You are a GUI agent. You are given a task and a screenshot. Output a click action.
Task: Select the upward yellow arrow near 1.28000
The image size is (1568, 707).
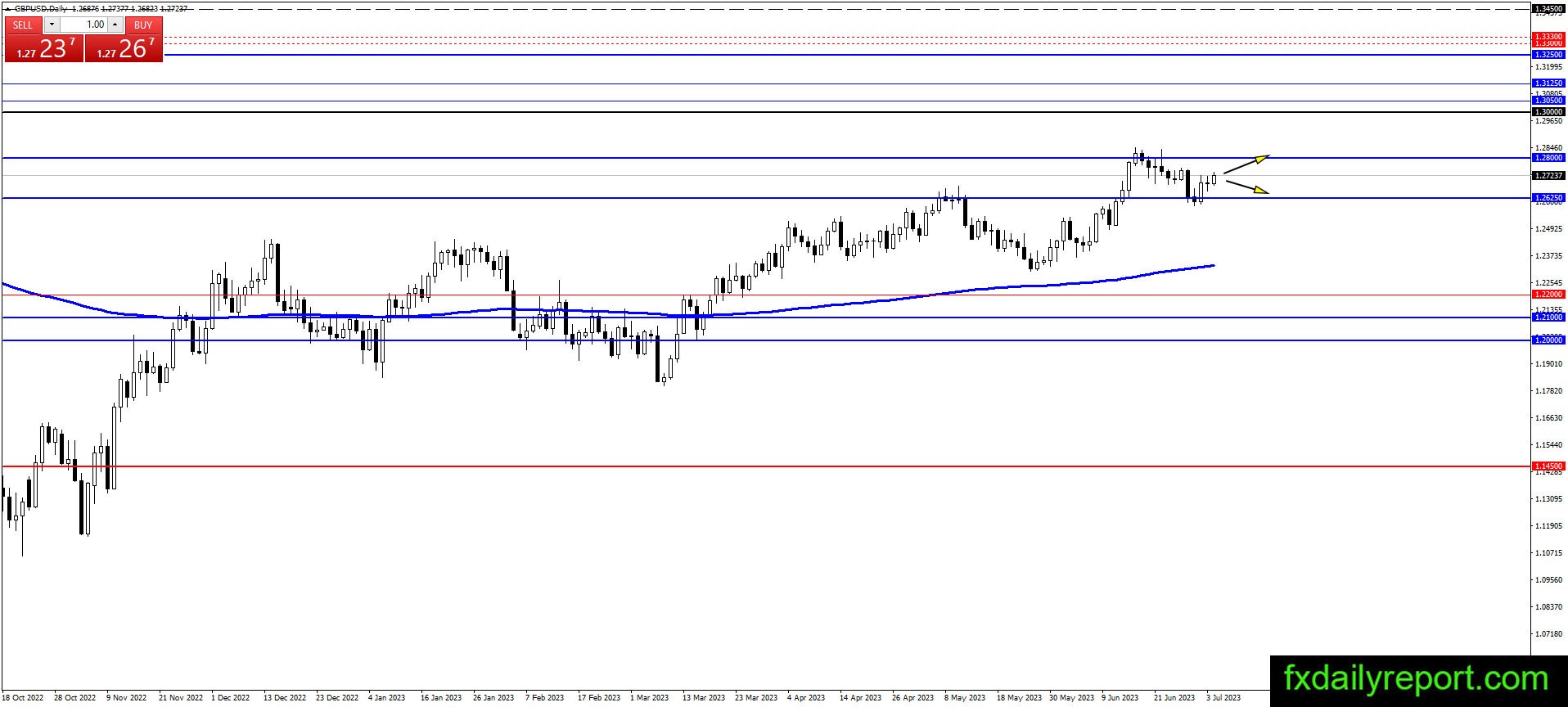click(1246, 164)
